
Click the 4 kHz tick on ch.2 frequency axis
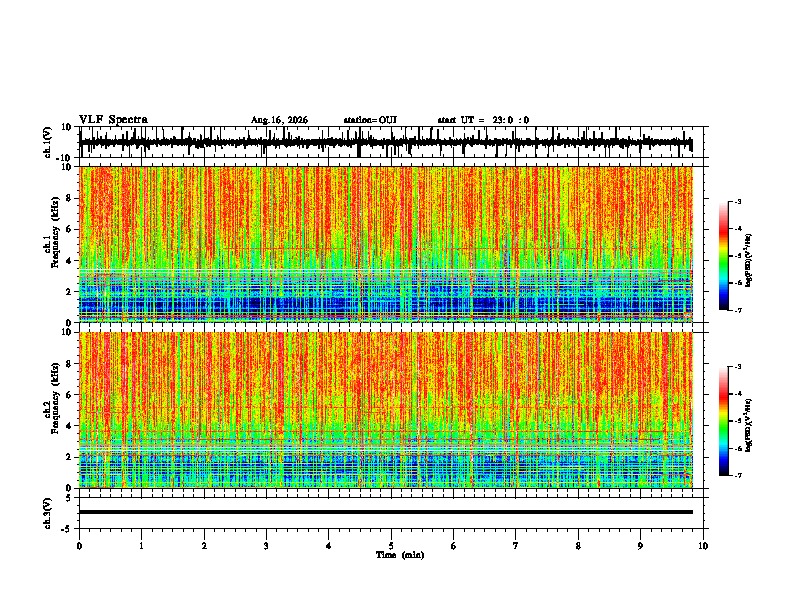[69, 426]
